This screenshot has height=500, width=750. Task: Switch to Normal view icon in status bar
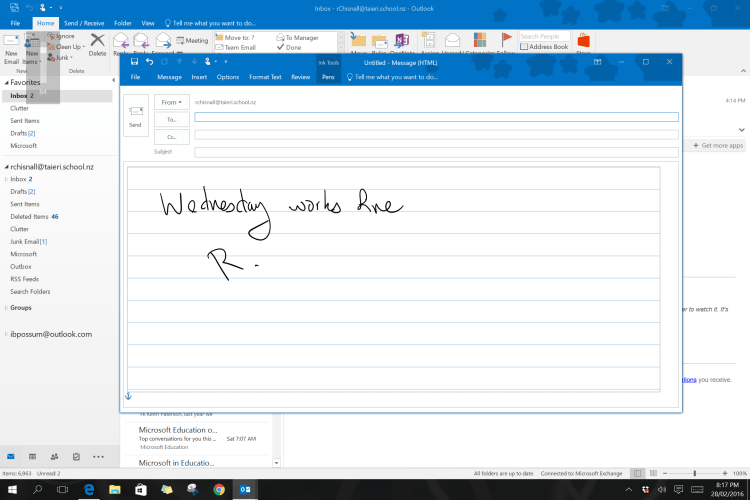pos(638,473)
